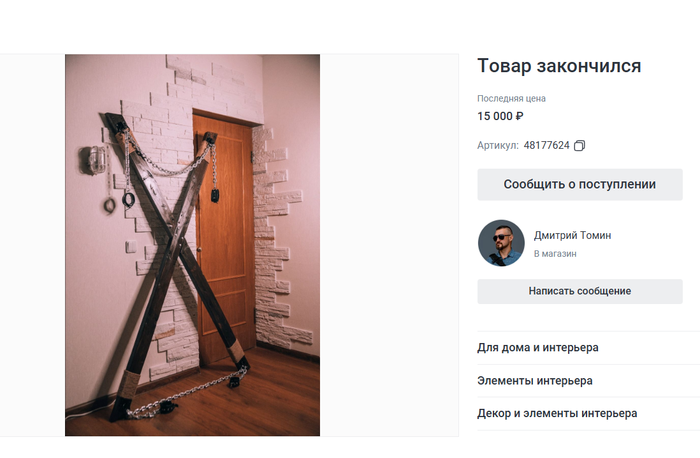700x458 pixels.
Task: Open the Декор и элементы интерьера category
Action: click(557, 413)
